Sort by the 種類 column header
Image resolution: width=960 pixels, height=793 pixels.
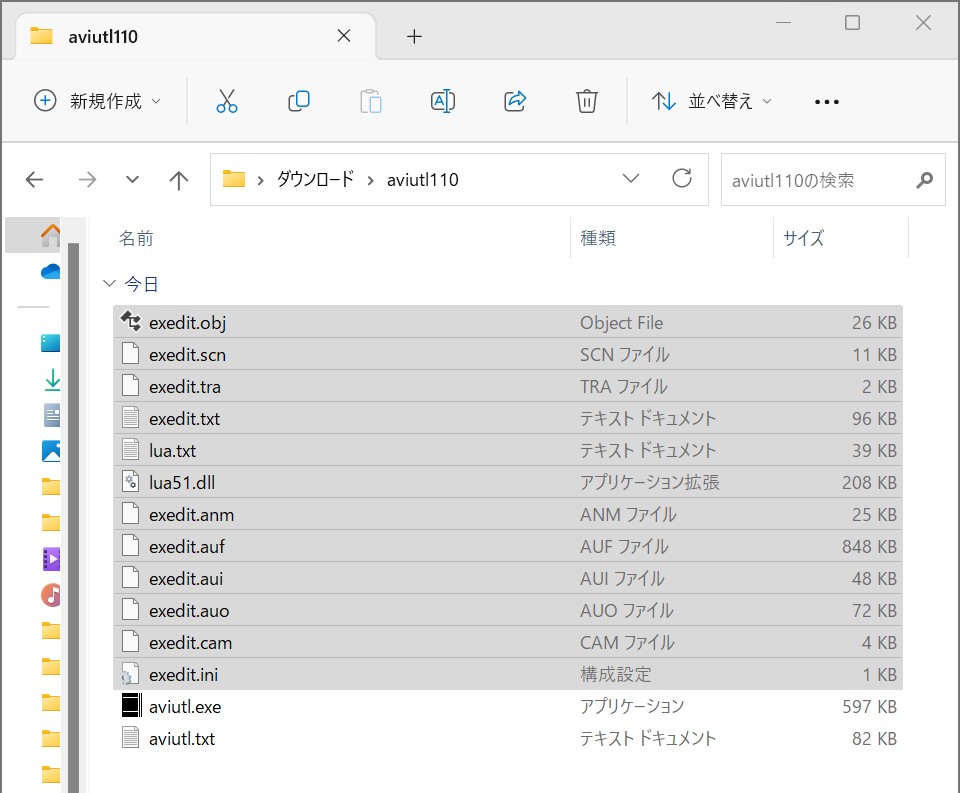pyautogui.click(x=598, y=238)
